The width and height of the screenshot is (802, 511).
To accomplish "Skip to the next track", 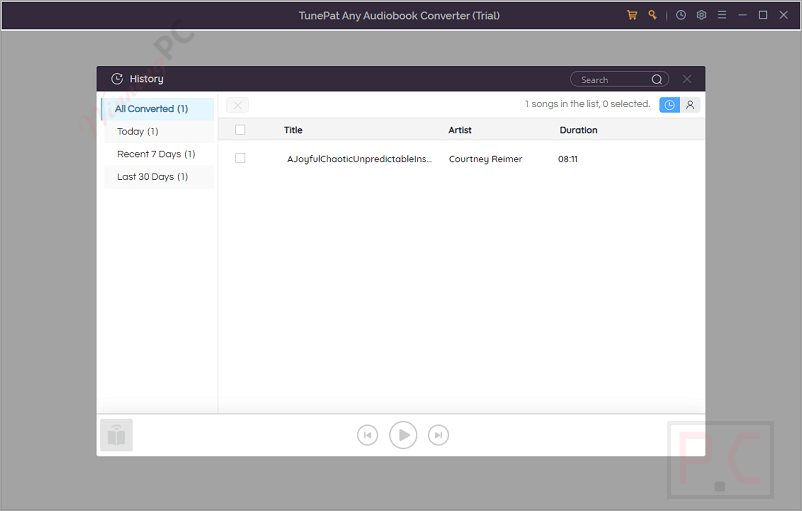I will click(x=438, y=435).
